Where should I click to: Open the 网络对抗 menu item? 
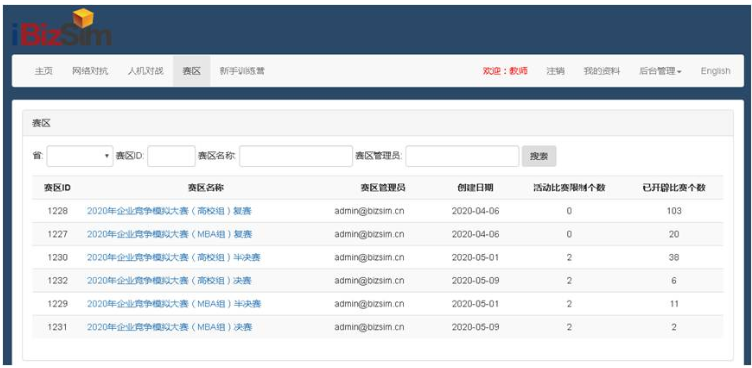pos(90,71)
